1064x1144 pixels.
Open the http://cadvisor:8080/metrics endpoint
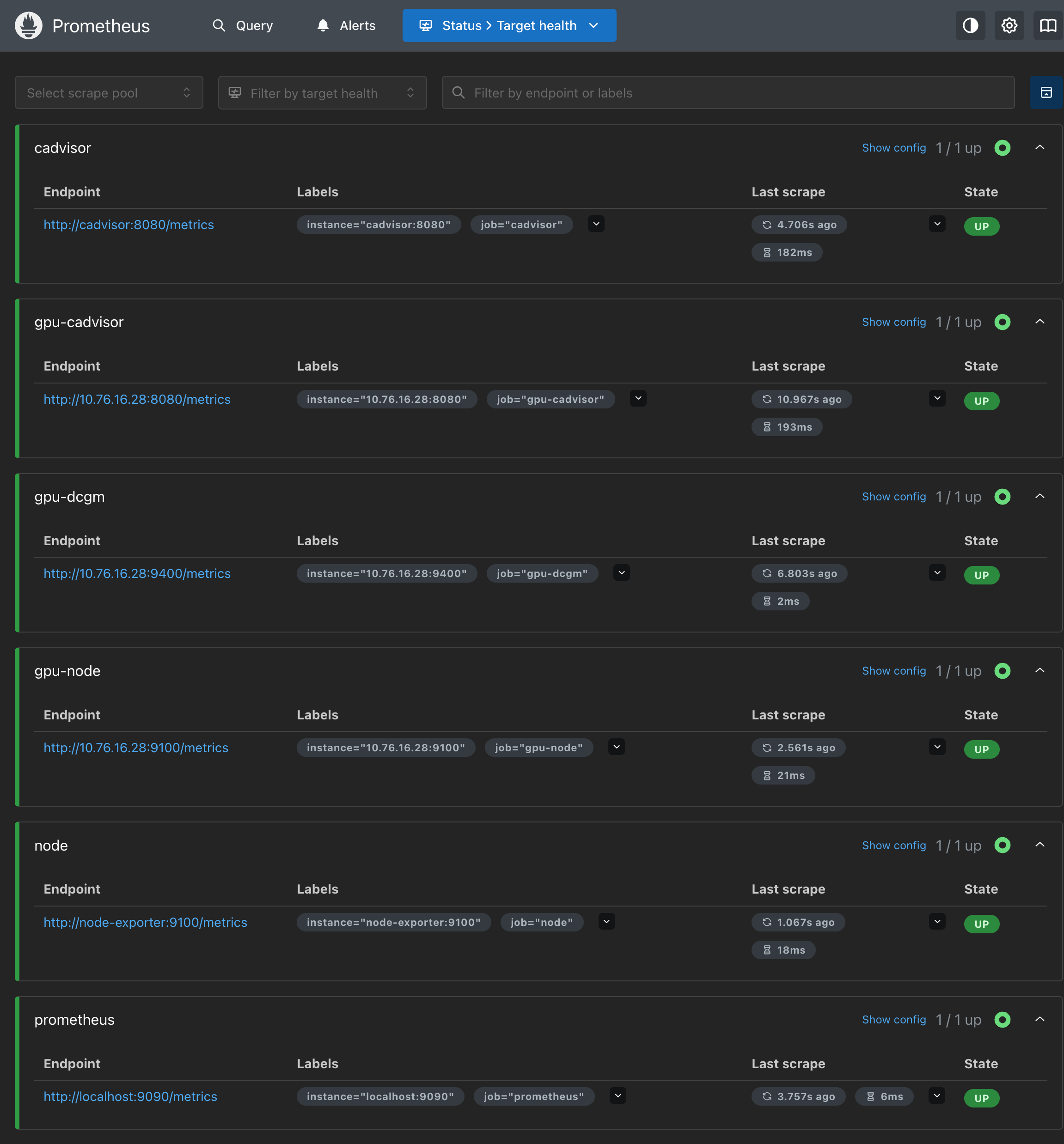tap(129, 225)
